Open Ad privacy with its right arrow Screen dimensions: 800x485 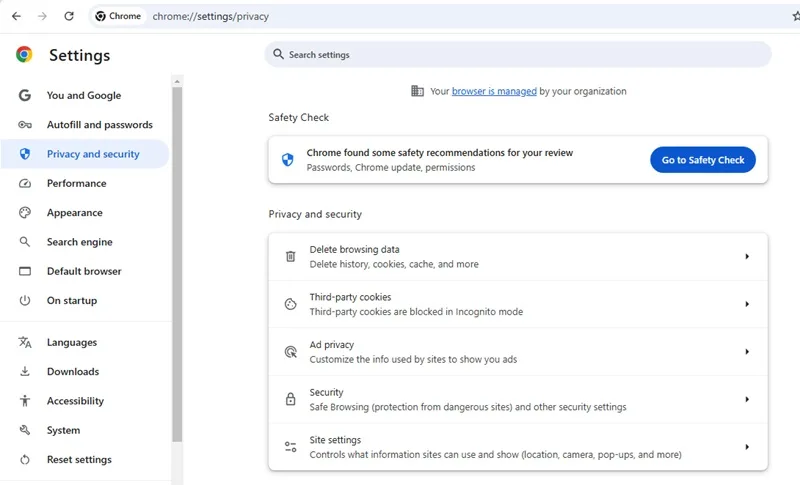[x=747, y=351]
